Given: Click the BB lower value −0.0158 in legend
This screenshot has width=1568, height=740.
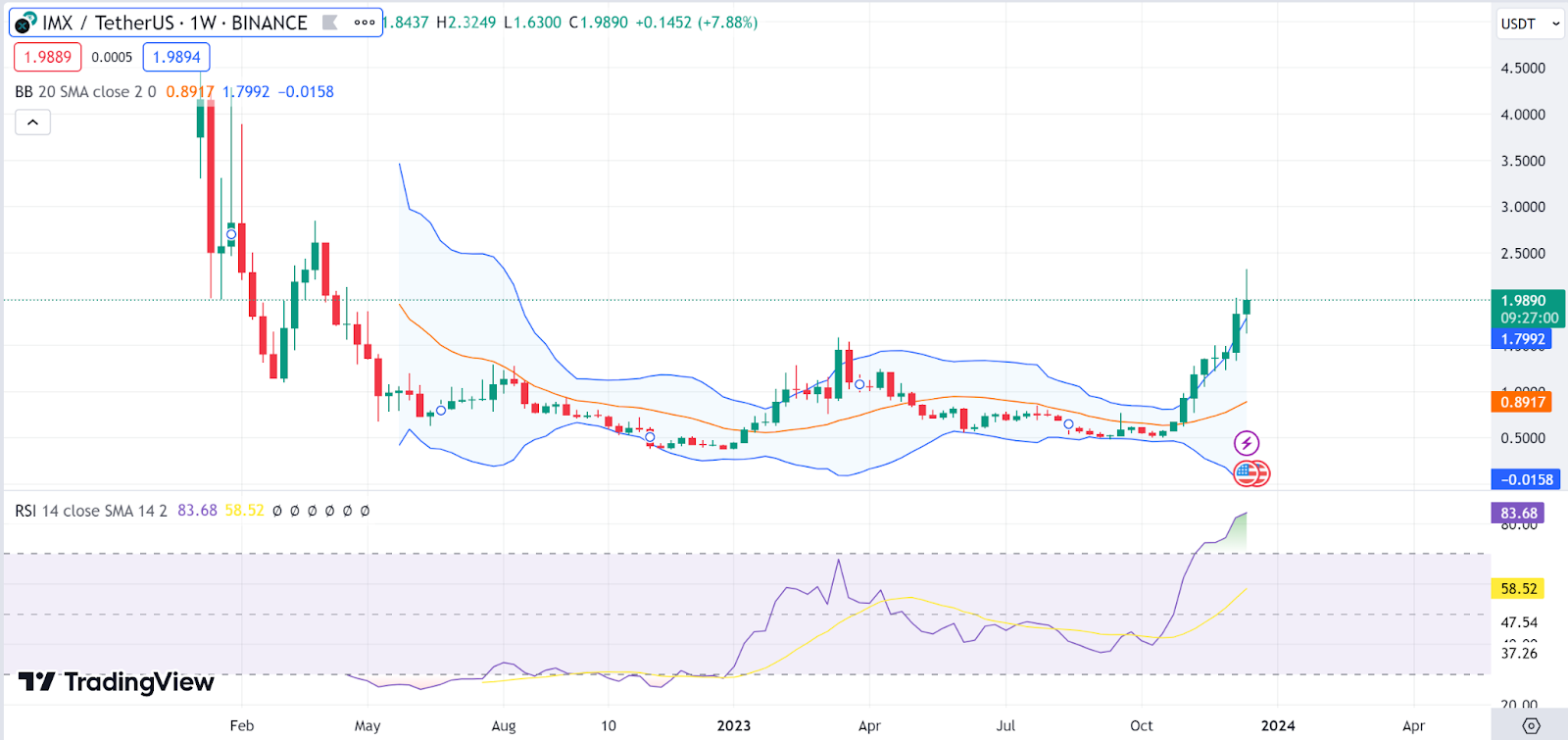Looking at the screenshot, I should (x=306, y=91).
